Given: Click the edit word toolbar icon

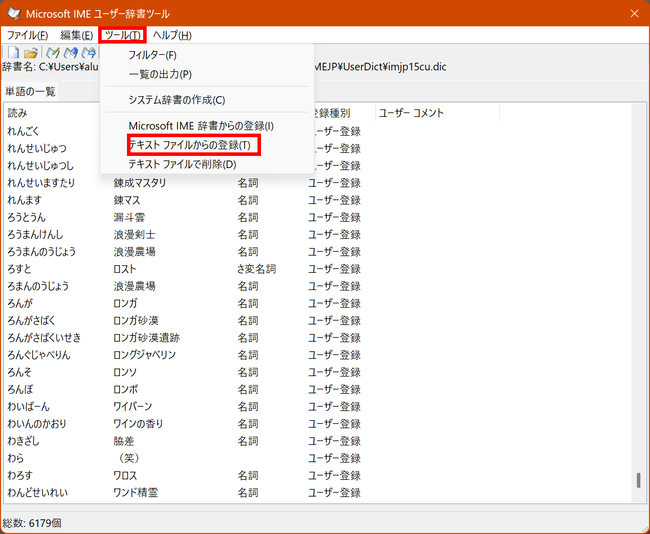Looking at the screenshot, I should (71, 53).
